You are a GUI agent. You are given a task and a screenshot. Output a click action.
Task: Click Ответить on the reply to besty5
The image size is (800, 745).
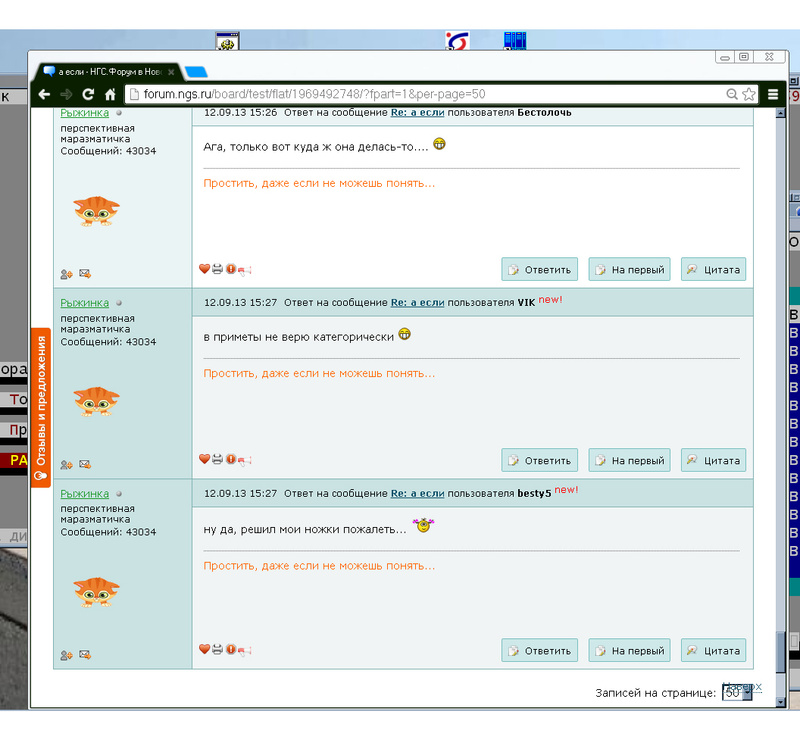click(x=539, y=651)
